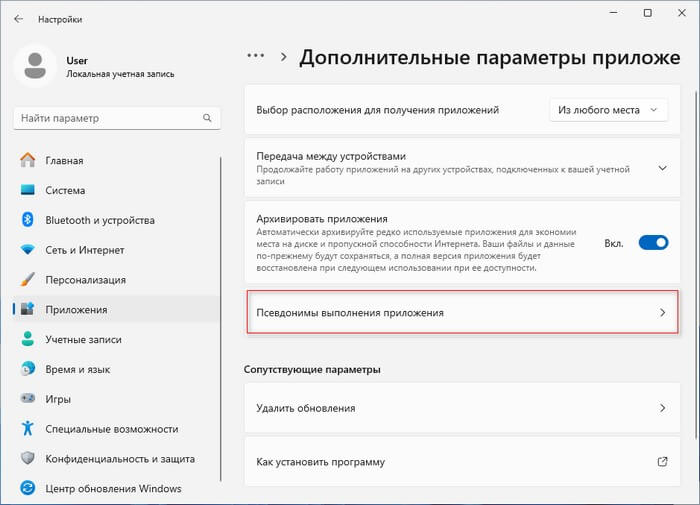700x505 pixels.
Task: Click the Главная home icon in the sidebar
Action: point(27,160)
